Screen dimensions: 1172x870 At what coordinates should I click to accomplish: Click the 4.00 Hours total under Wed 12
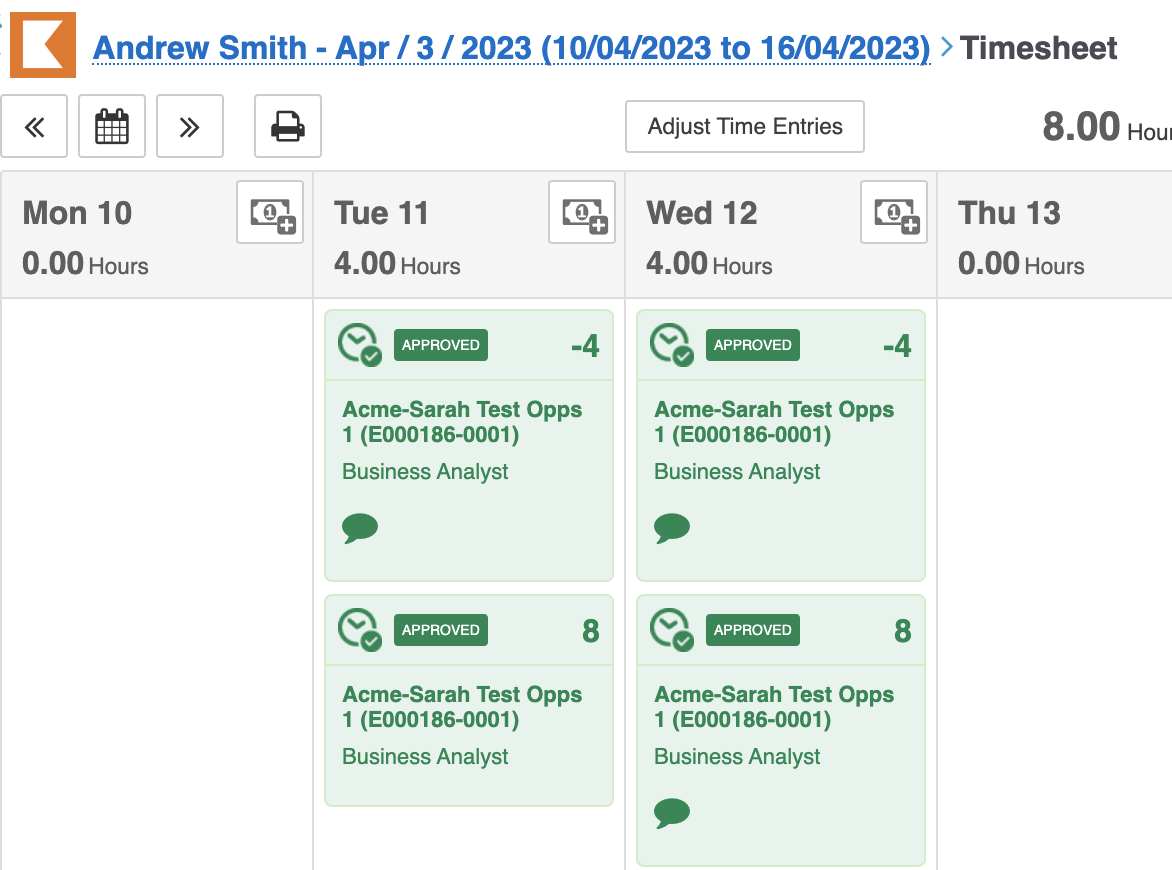709,264
